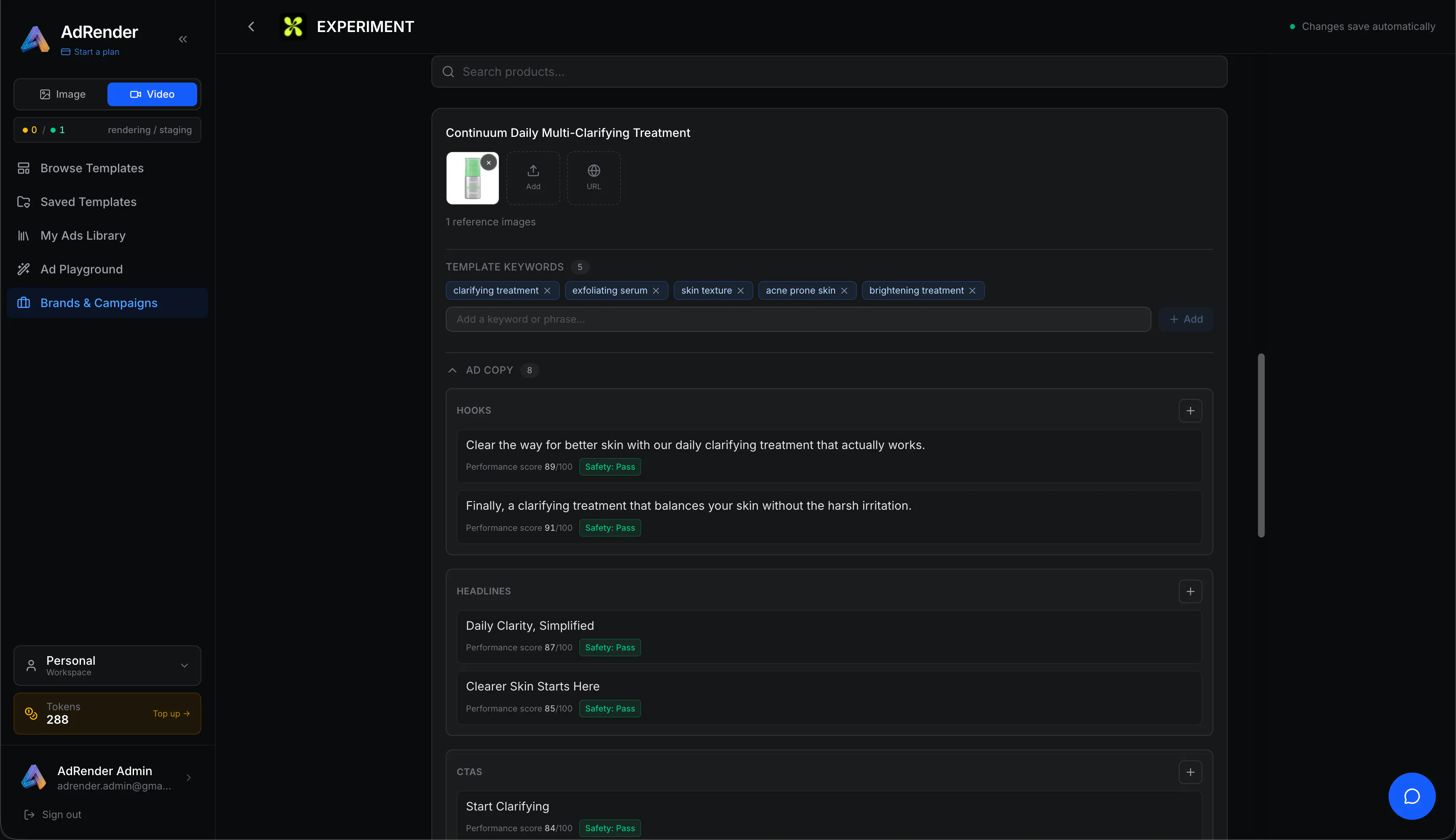This screenshot has width=1456, height=840.
Task: Click Template Keywords count badge 5
Action: (x=580, y=267)
